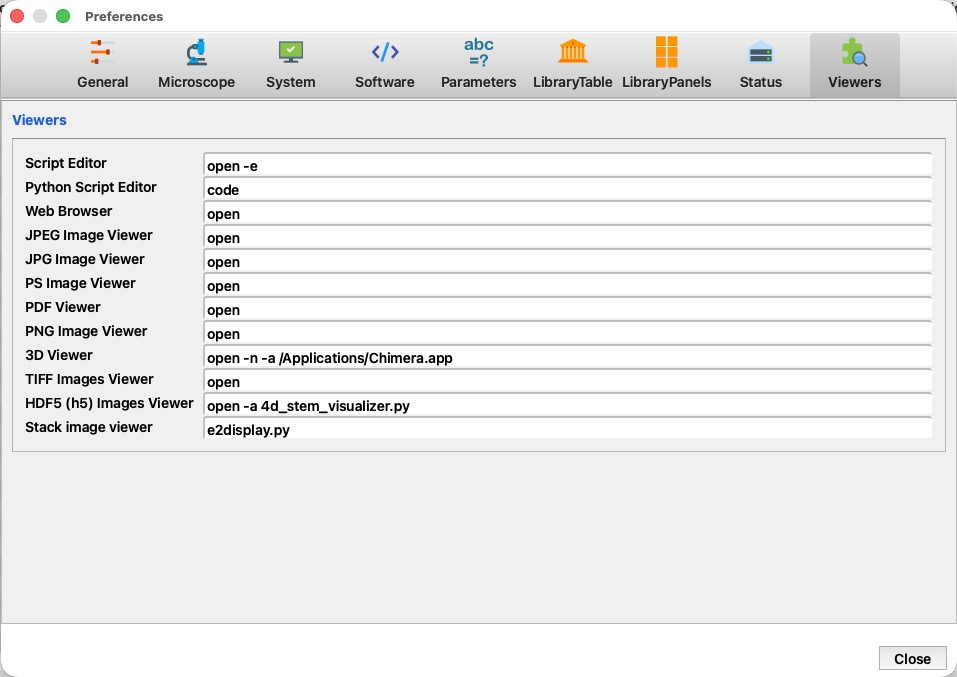Click the HDF5 Images Viewer field
957x677 pixels.
coord(567,405)
